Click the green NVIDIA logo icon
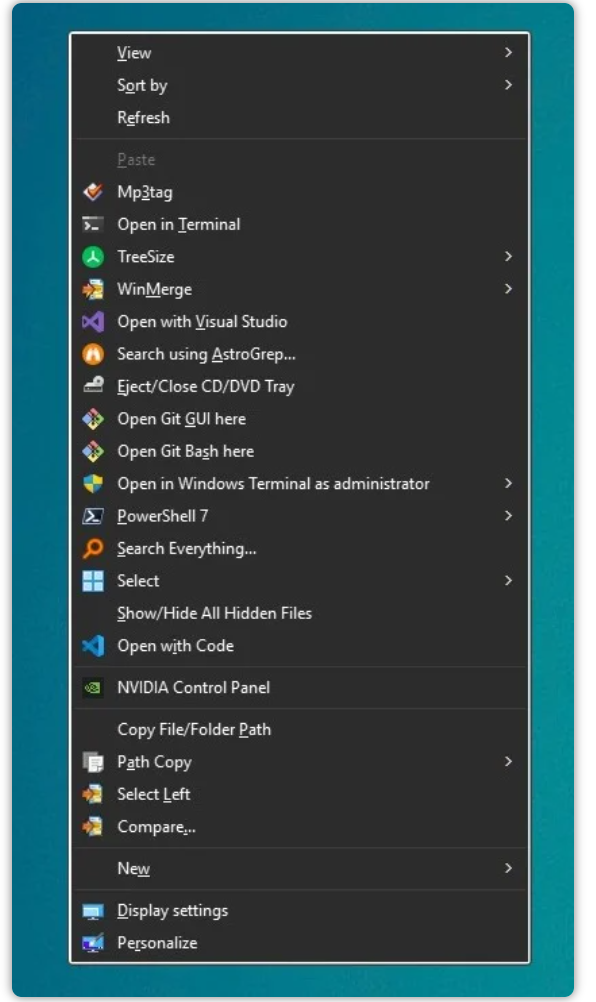The image size is (596, 1002). (93, 688)
